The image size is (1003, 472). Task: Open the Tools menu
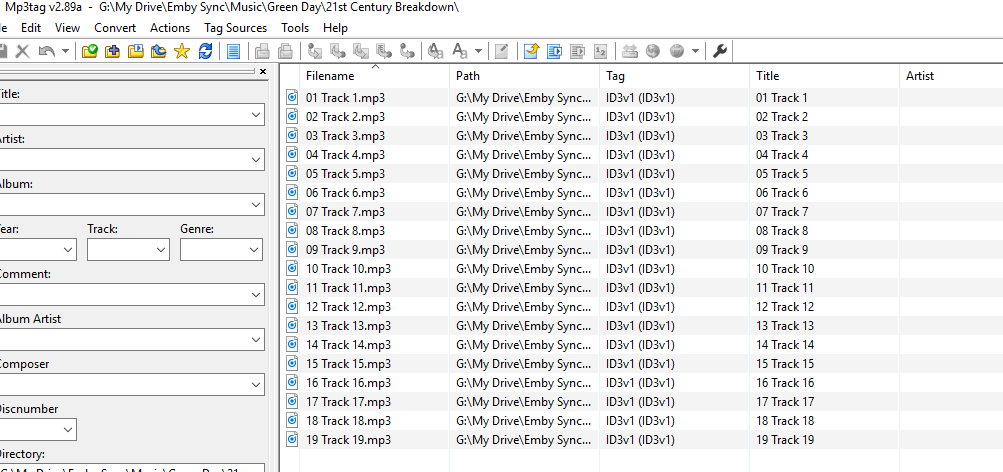(295, 28)
